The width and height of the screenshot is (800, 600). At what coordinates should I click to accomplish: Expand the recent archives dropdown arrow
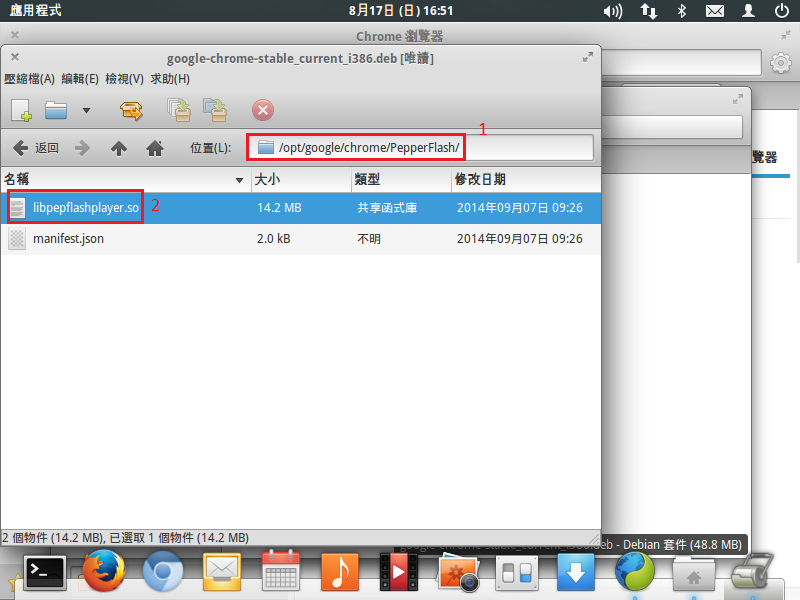pyautogui.click(x=86, y=110)
